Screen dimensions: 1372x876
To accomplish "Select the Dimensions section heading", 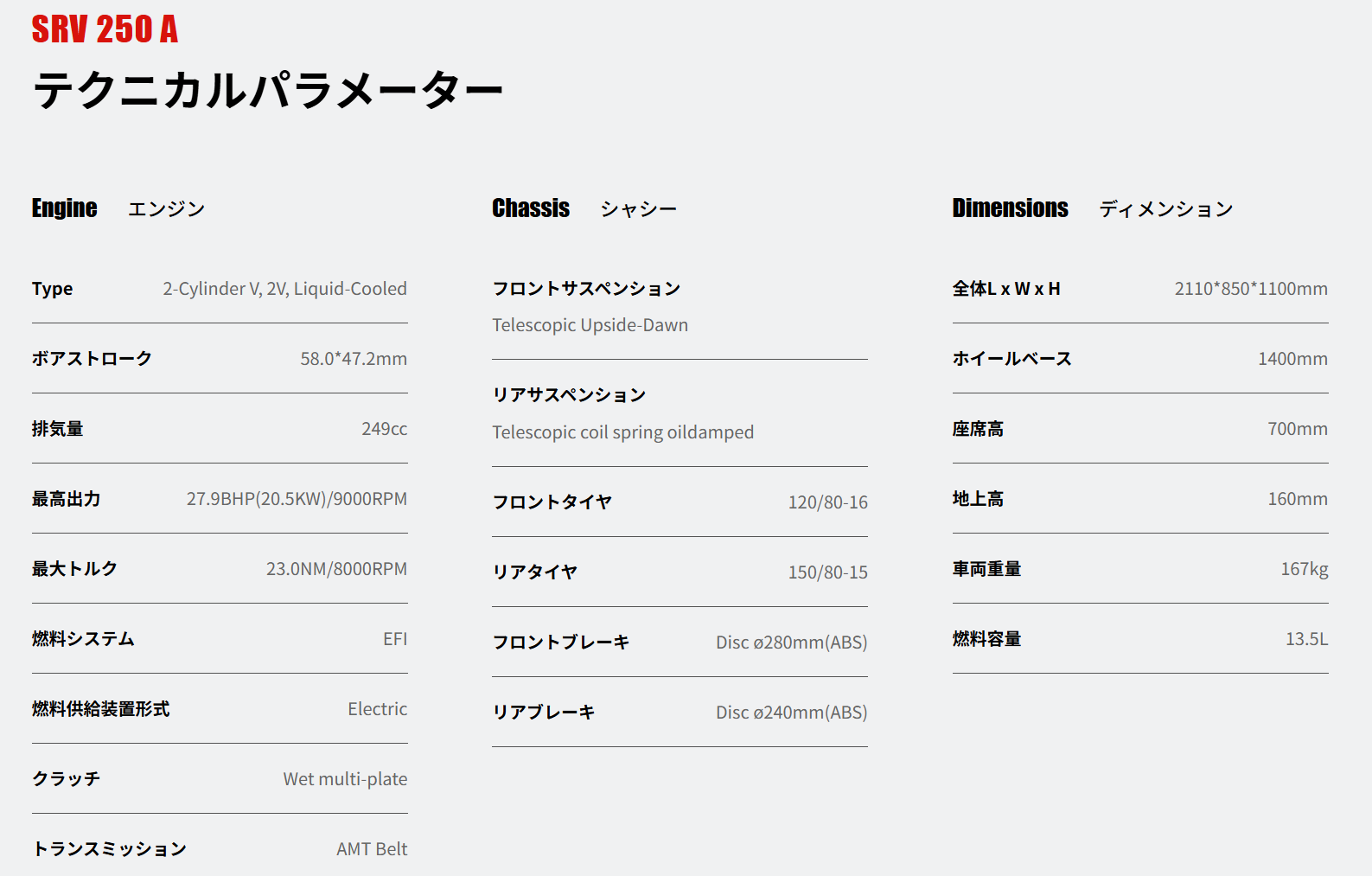I will coord(1010,208).
